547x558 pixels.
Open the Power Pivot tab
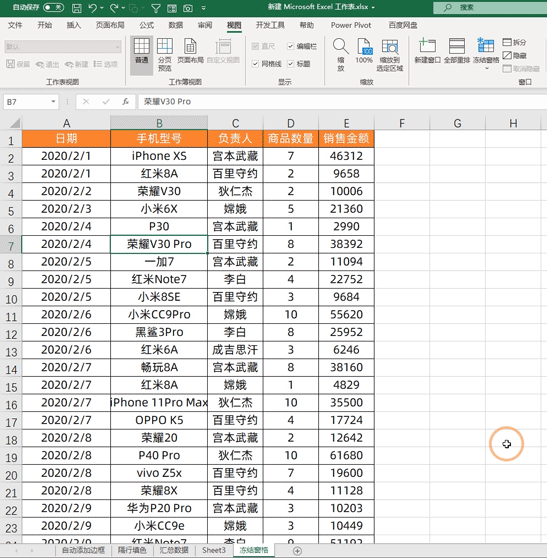click(351, 25)
